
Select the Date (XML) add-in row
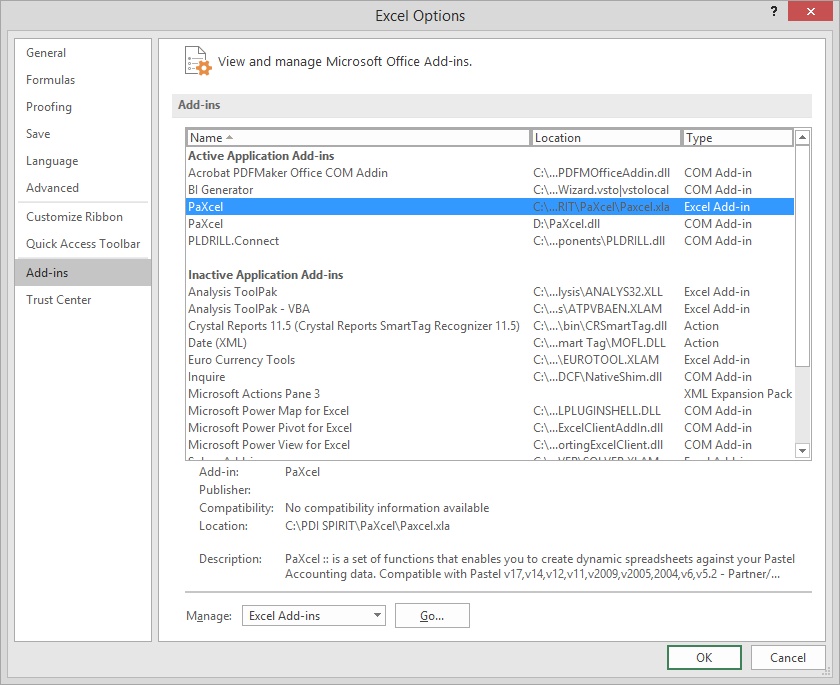point(490,343)
